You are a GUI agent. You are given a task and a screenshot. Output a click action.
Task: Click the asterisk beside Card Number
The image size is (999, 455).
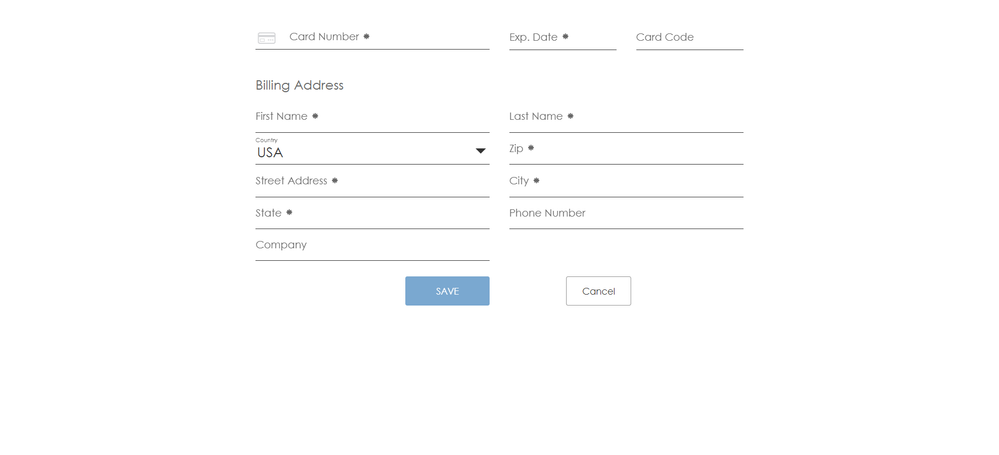366,36
